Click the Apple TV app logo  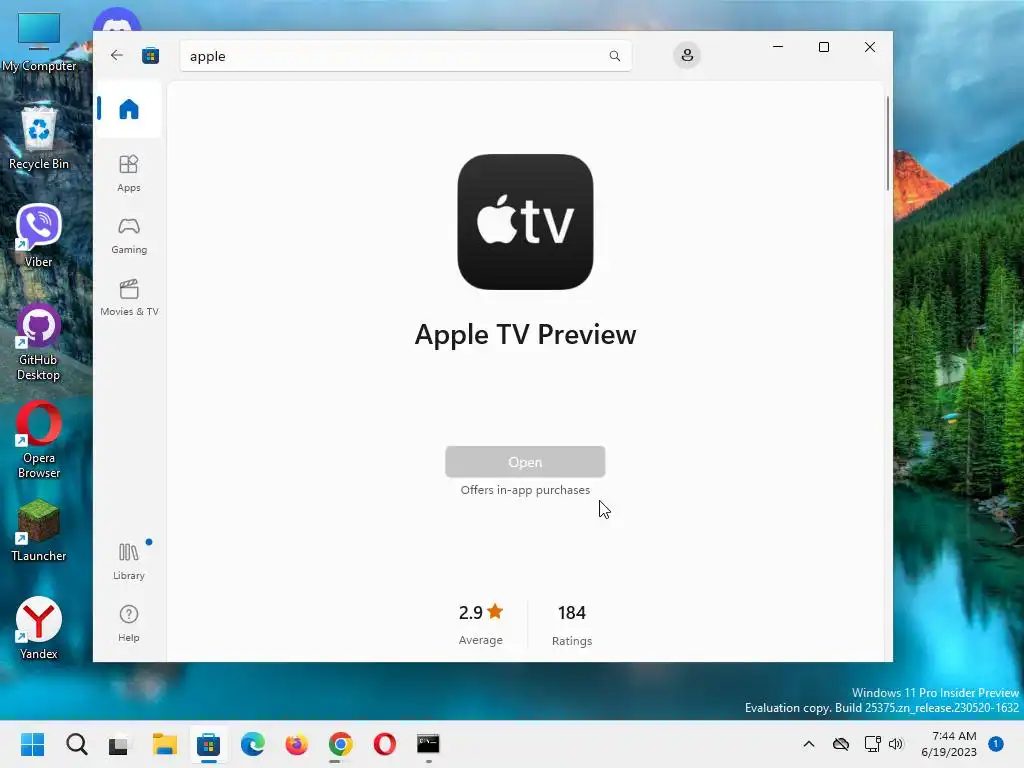coord(525,222)
